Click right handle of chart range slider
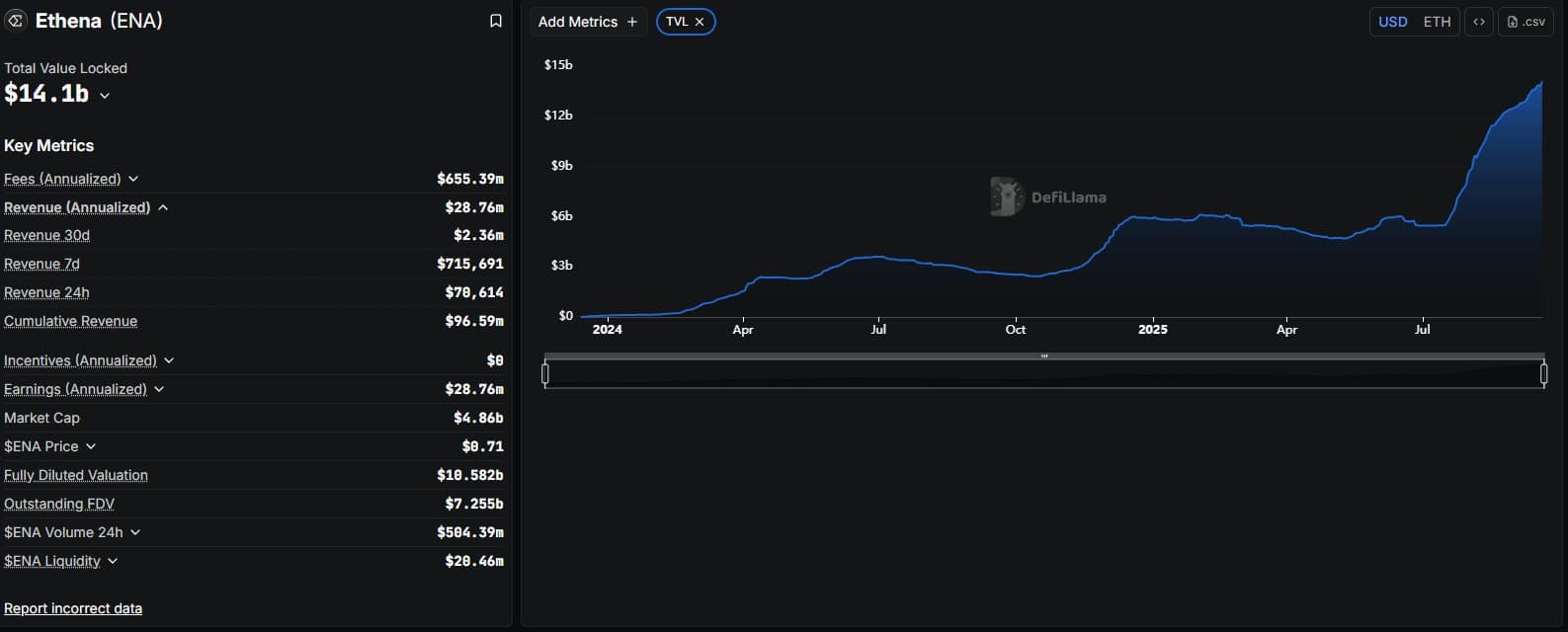 (x=1543, y=373)
